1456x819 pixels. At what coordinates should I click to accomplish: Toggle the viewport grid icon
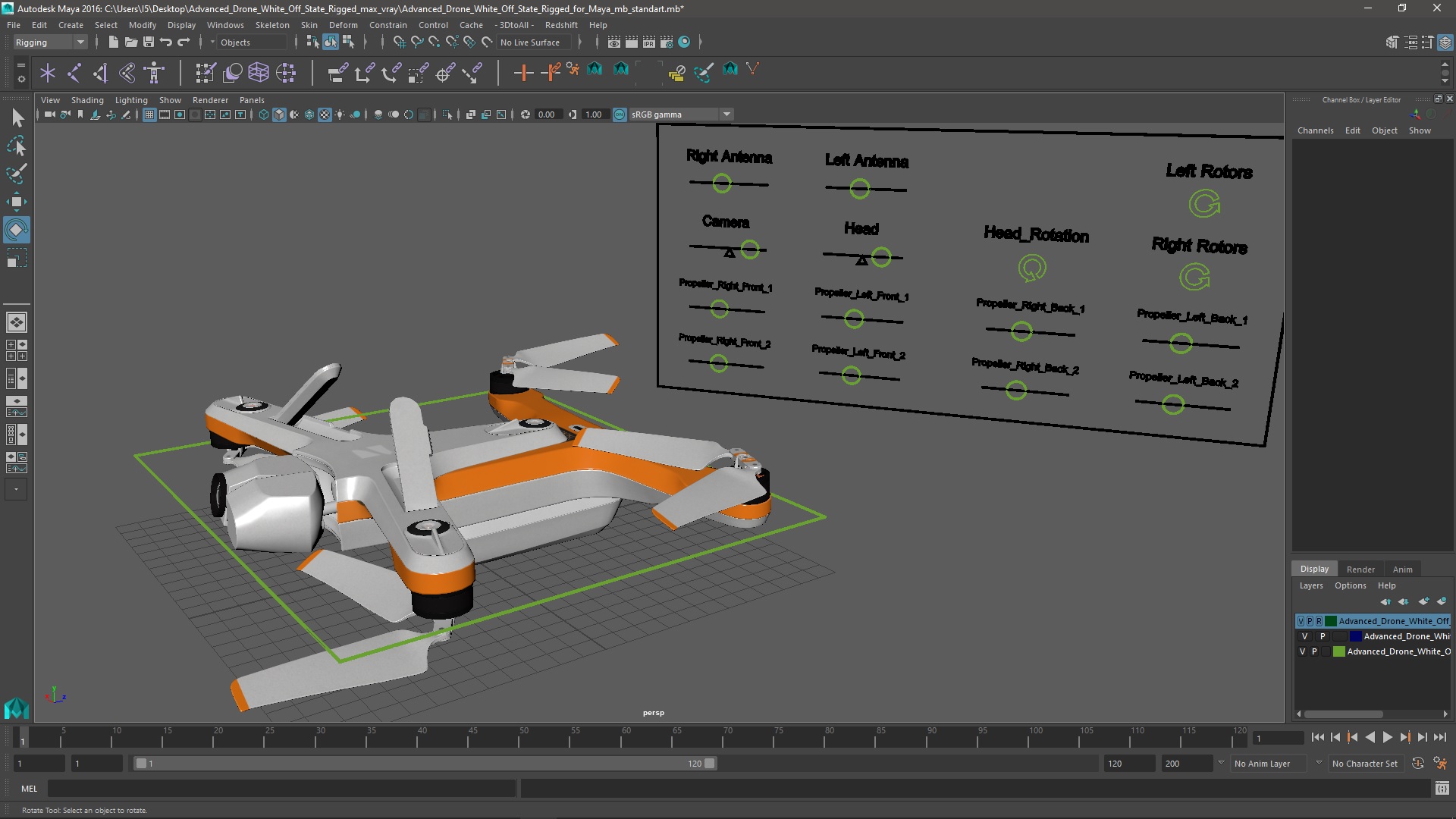coord(149,115)
